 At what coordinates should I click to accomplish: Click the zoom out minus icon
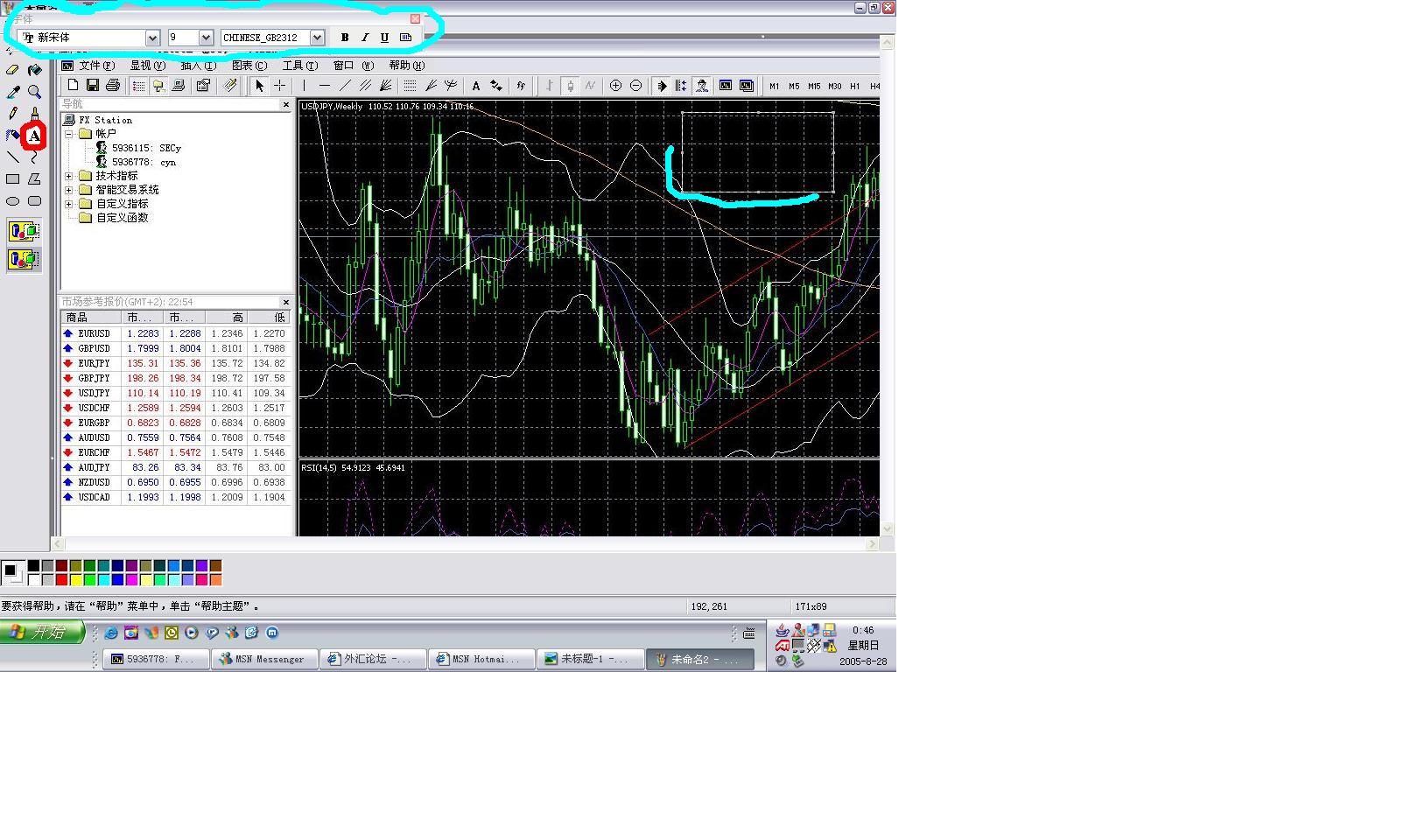(635, 85)
